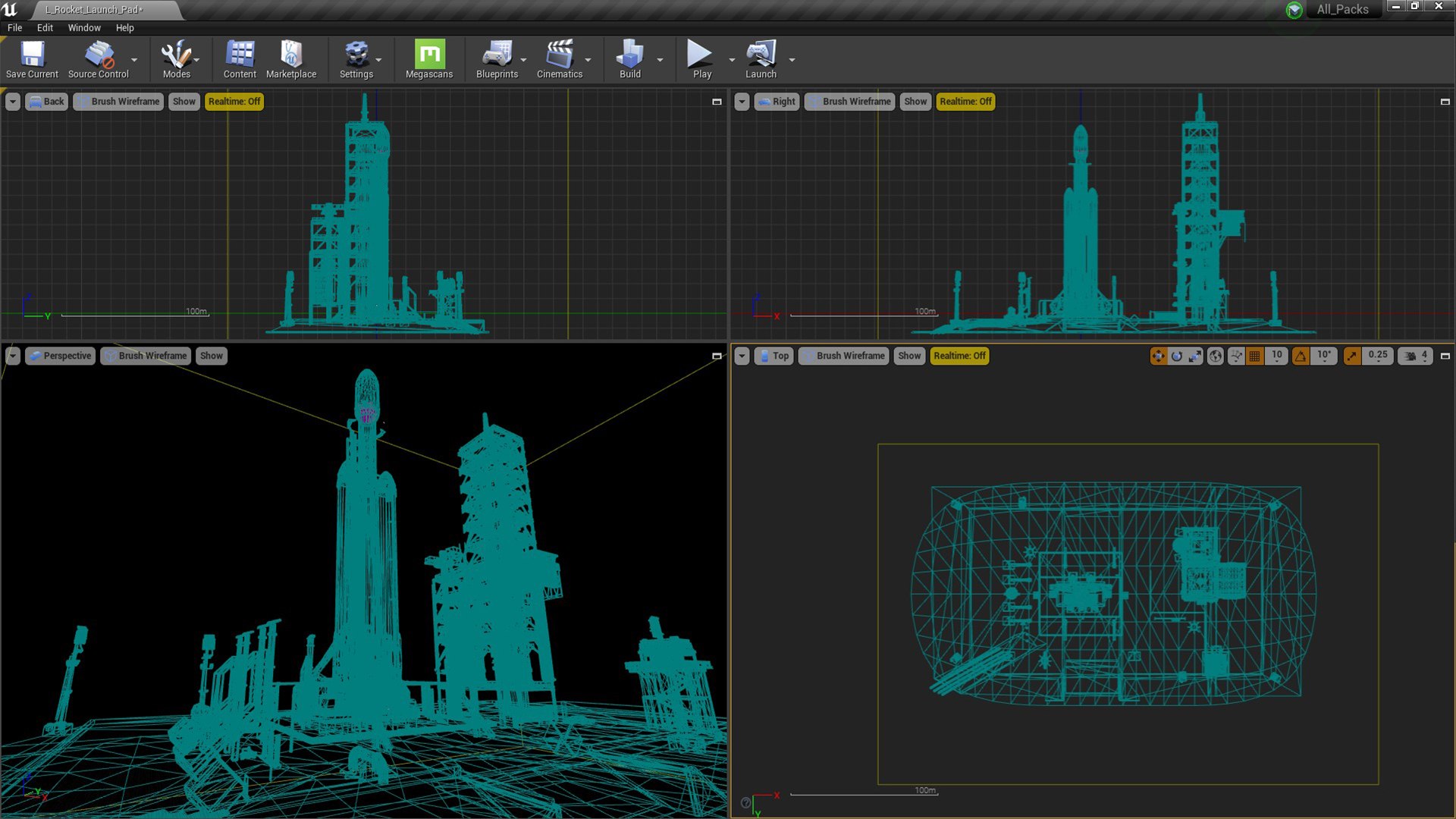Viewport: 1456px width, 819px height.
Task: Expand the Build options dropdown arrow
Action: coord(659,59)
